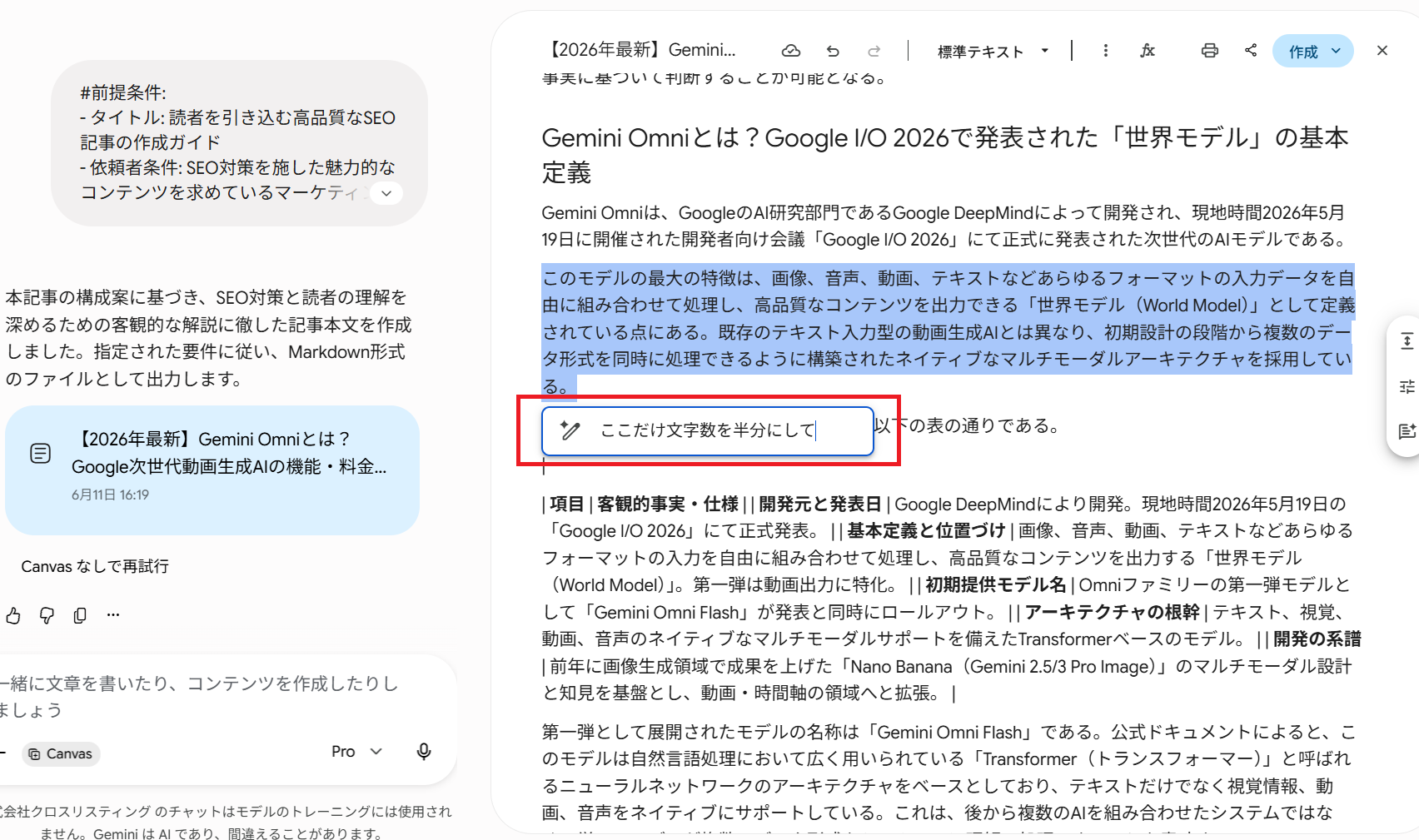Click the text 以下の表の通りである。
This screenshot has width=1419, height=840.
coord(968,426)
